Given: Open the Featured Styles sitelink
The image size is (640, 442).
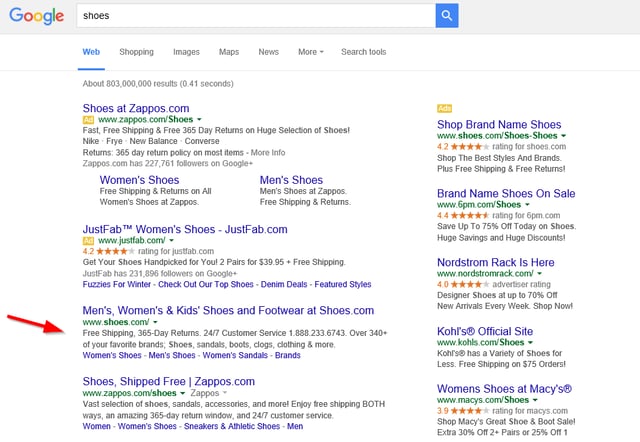Looking at the screenshot, I should click(343, 284).
